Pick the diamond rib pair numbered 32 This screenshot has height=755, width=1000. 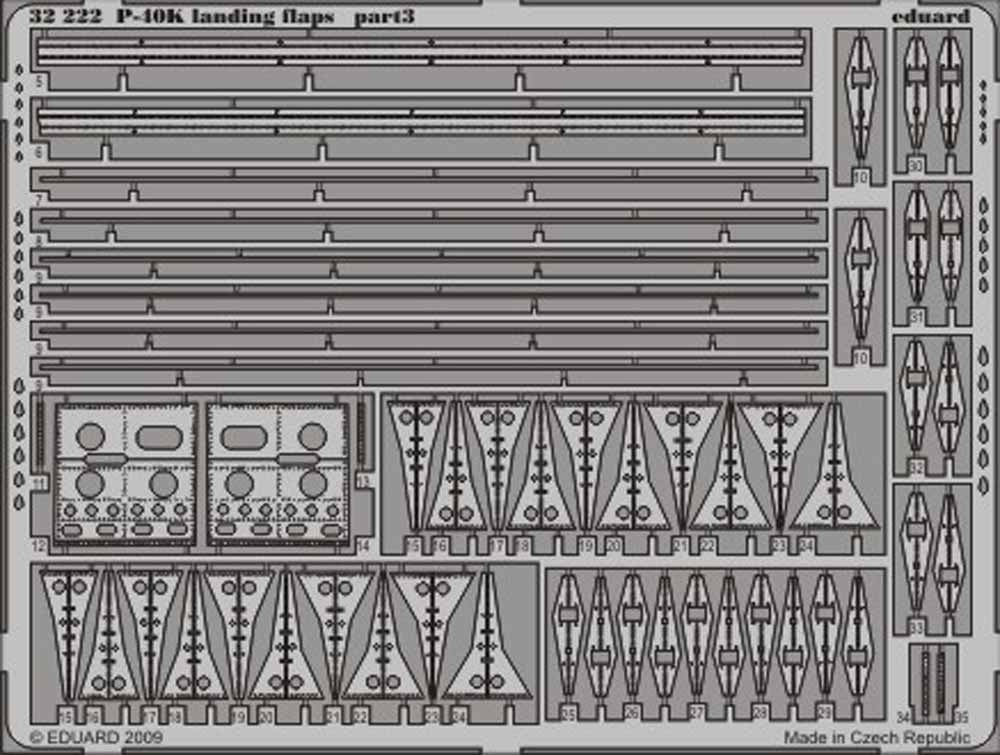(932, 398)
